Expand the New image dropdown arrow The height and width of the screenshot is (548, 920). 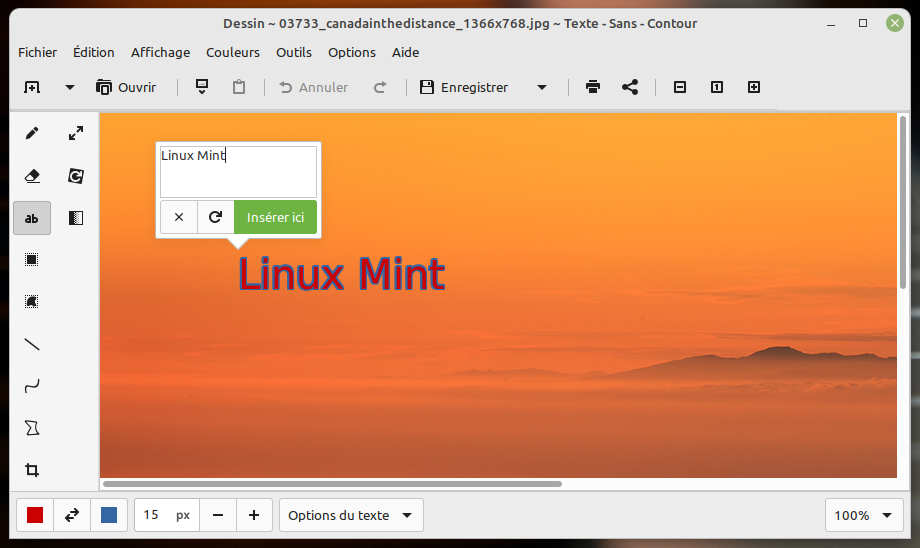(x=70, y=87)
